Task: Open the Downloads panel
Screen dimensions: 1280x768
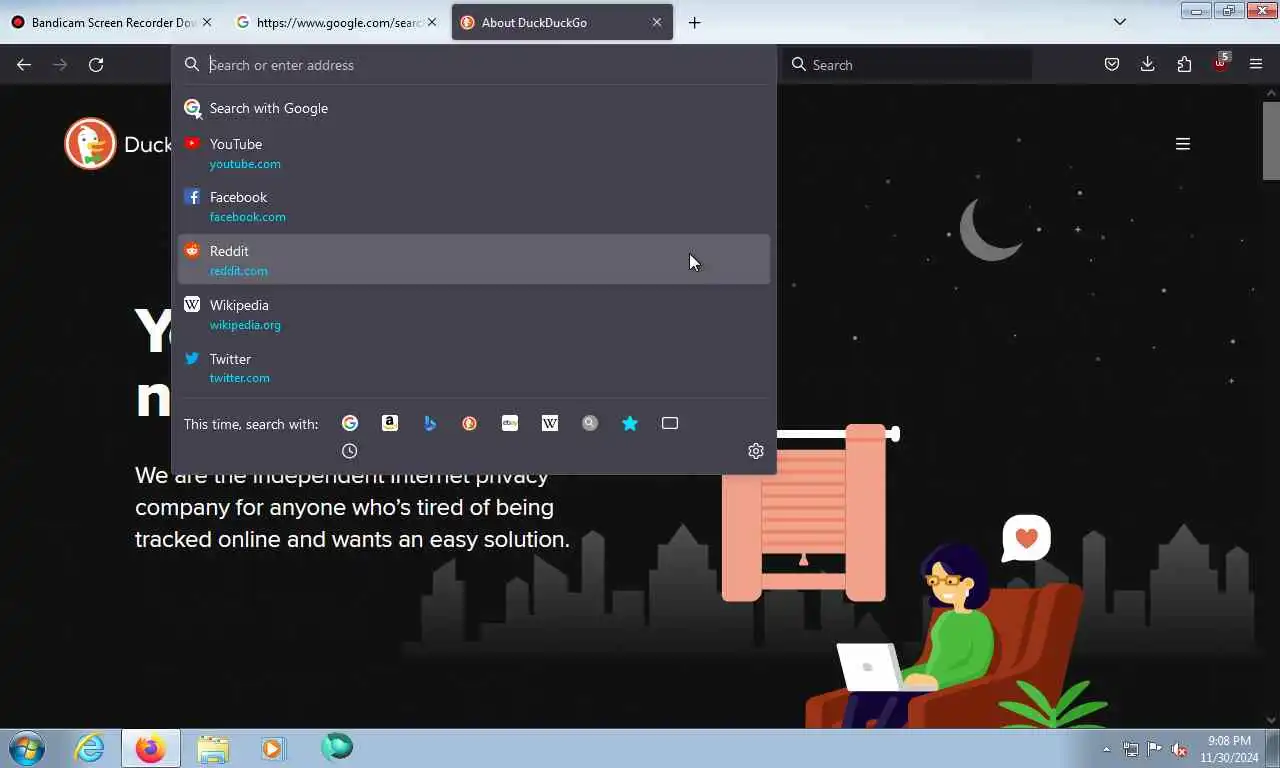Action: click(1148, 65)
